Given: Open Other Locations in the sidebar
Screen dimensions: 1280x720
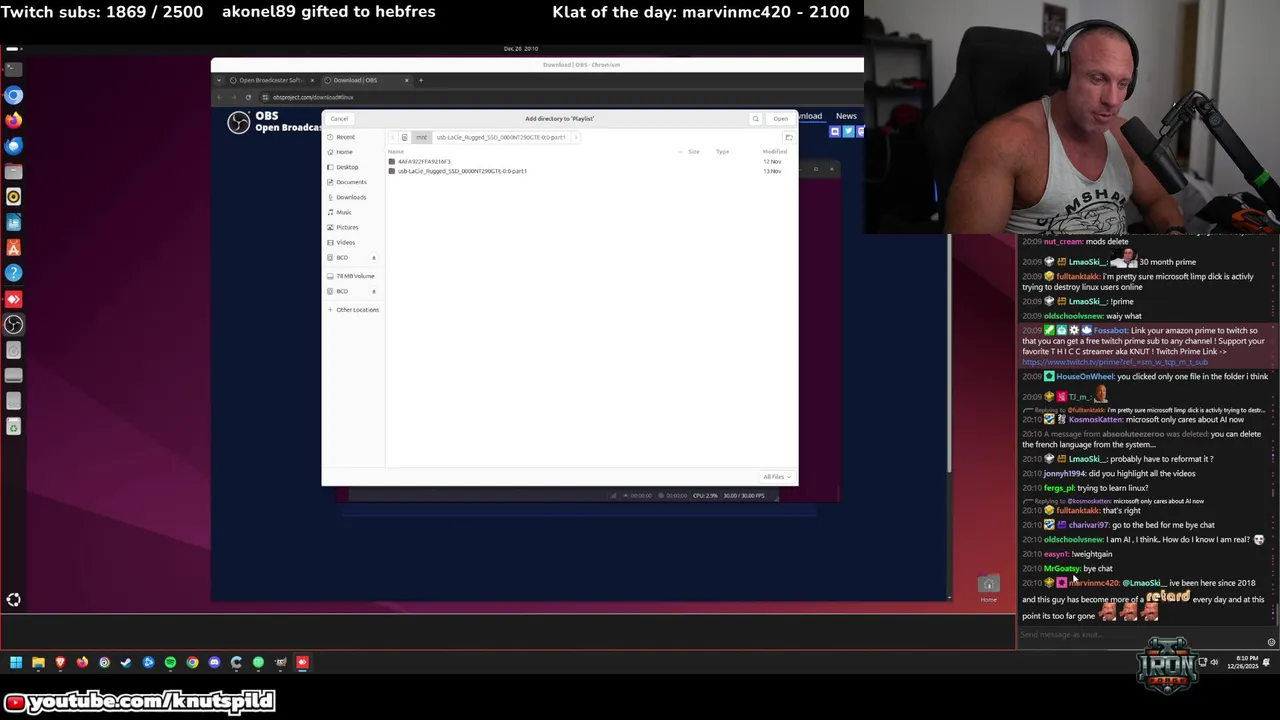Looking at the screenshot, I should point(352,310).
